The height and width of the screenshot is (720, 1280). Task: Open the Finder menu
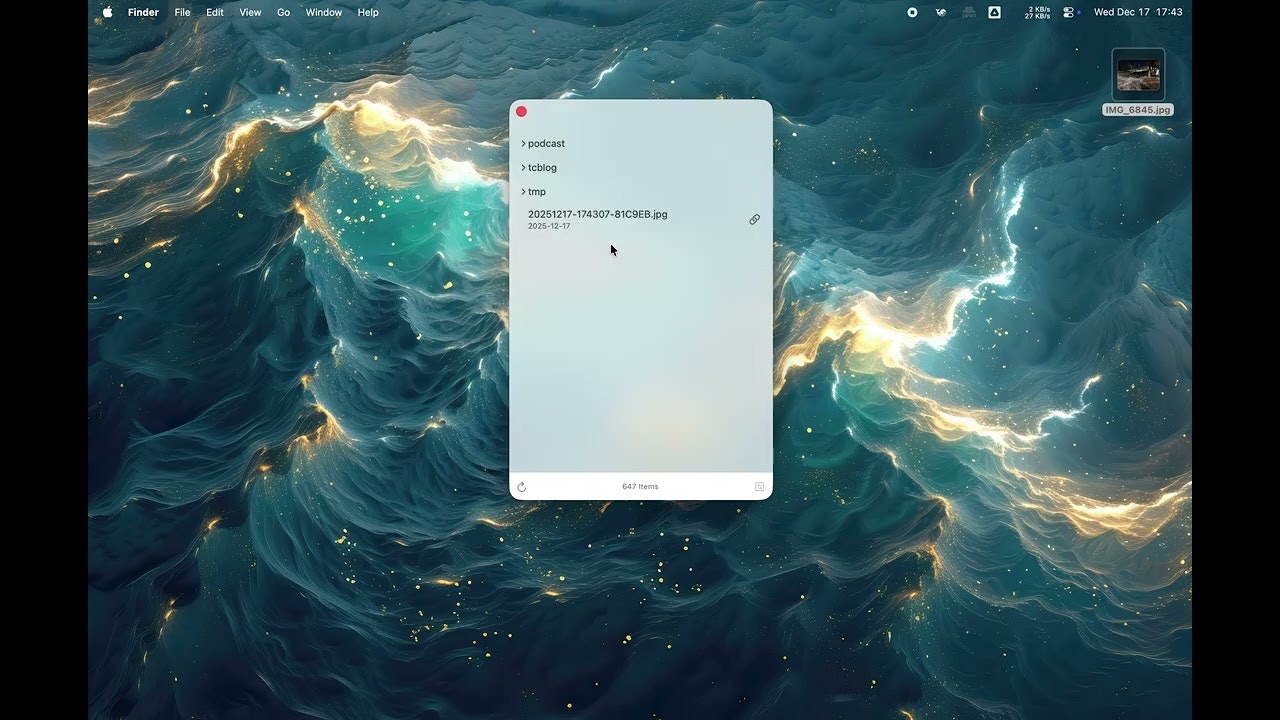tap(143, 12)
